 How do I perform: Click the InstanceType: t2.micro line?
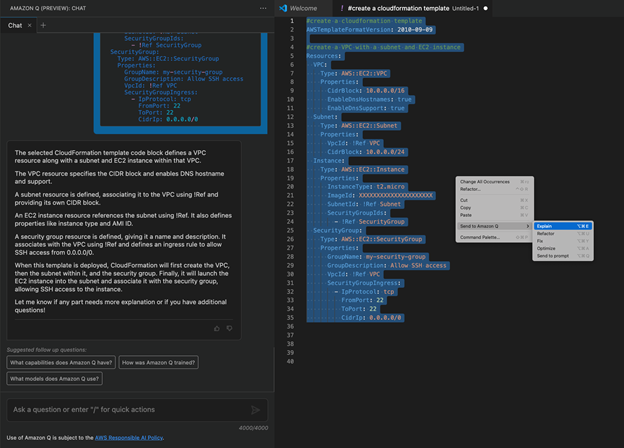pyautogui.click(x=366, y=187)
